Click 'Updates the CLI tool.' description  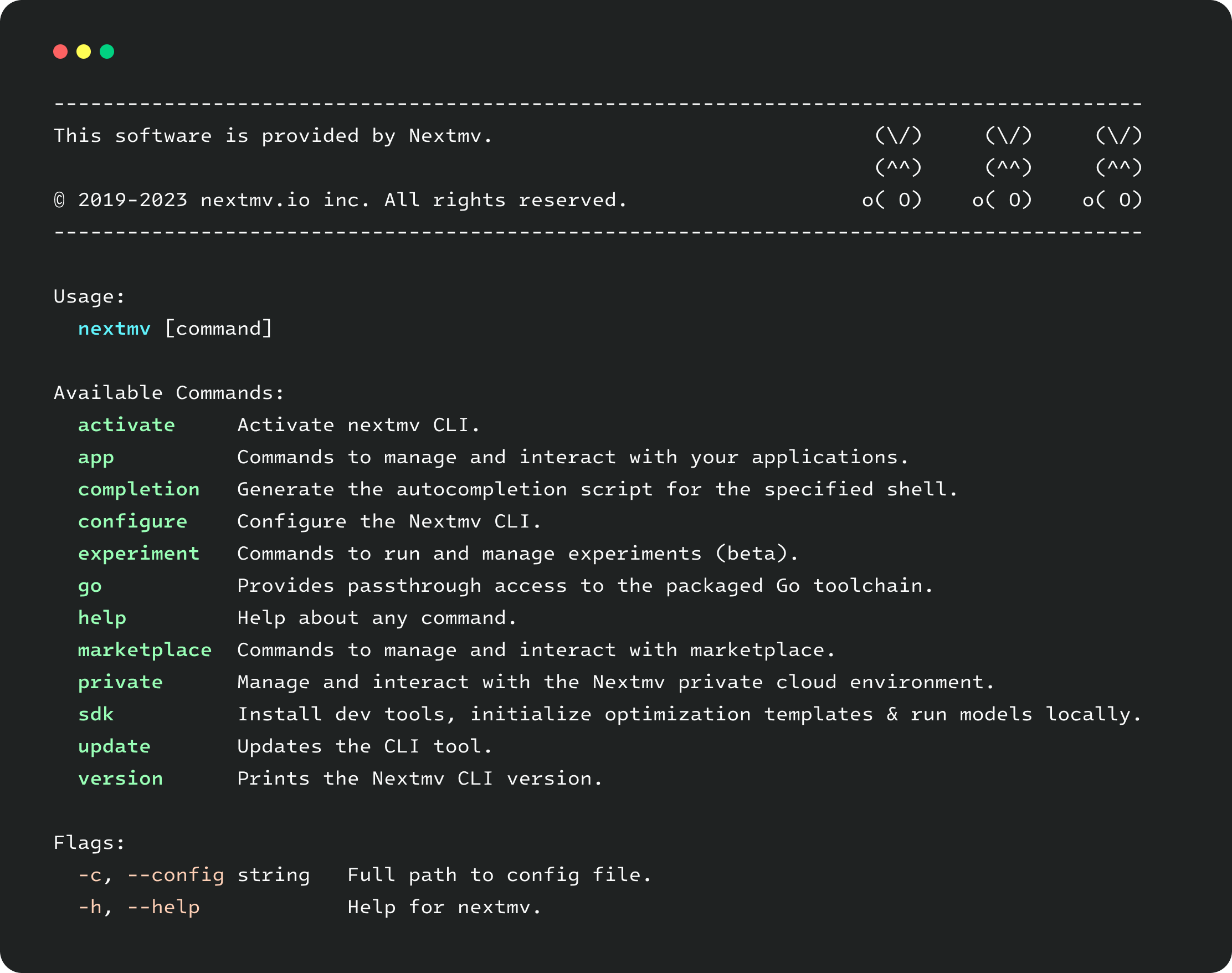[x=365, y=747]
